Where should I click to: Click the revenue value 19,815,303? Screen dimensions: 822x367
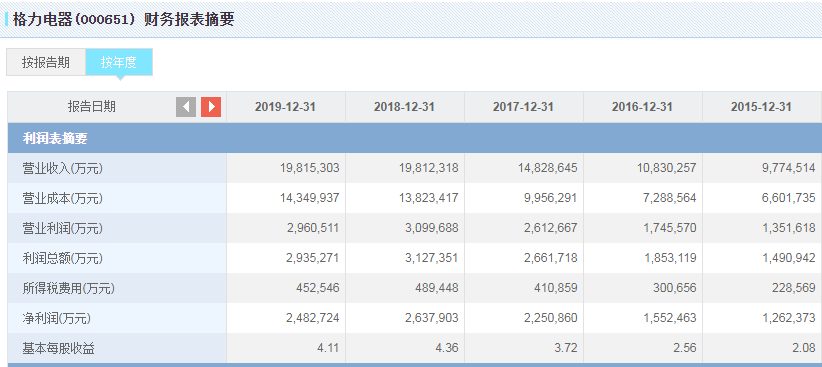(310, 168)
